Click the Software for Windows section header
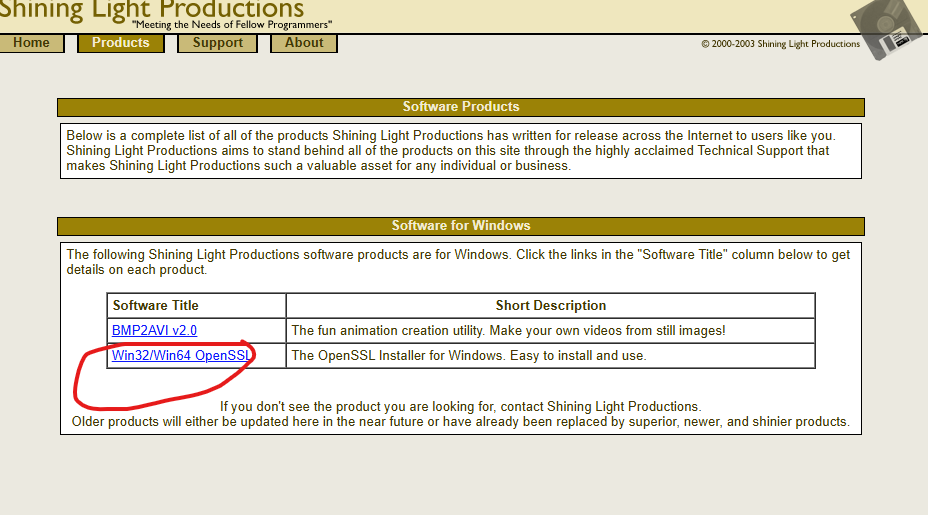 461,226
